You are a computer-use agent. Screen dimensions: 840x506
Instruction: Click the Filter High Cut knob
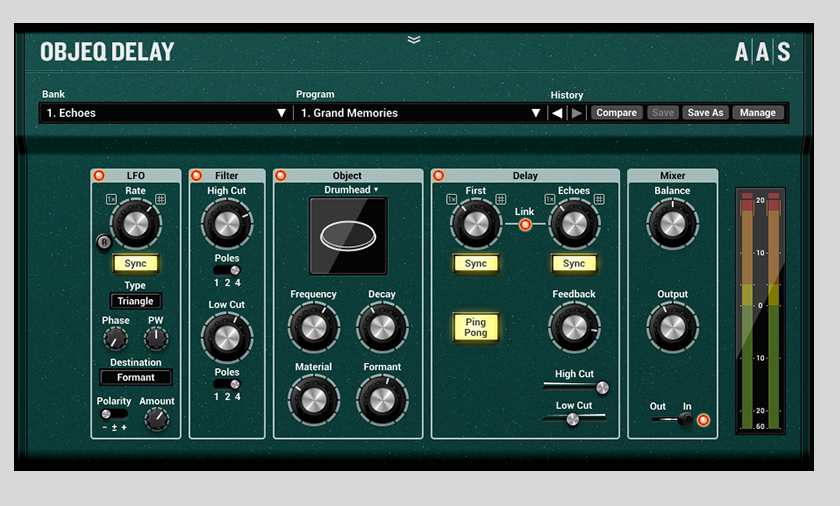coord(227,223)
